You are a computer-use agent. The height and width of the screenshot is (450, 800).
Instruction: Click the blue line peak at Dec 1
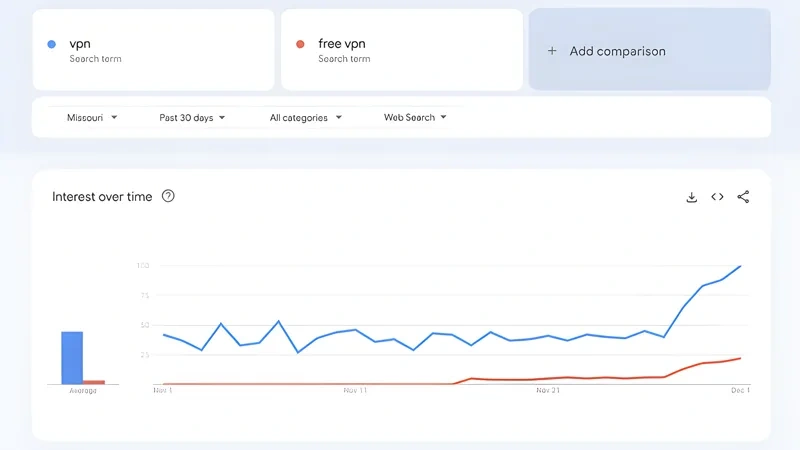[x=740, y=266]
